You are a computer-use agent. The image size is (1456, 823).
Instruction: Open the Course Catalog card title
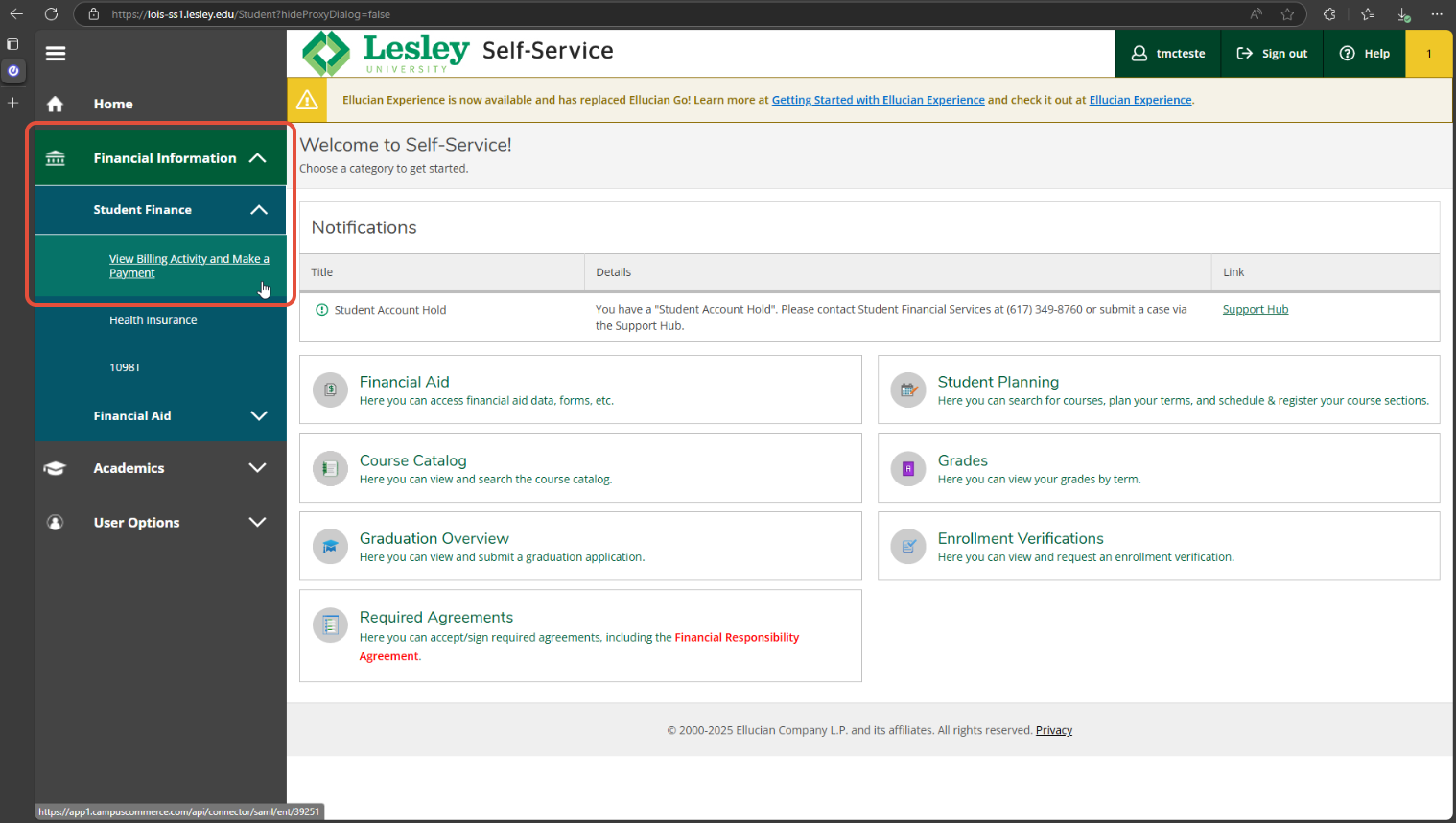(413, 460)
